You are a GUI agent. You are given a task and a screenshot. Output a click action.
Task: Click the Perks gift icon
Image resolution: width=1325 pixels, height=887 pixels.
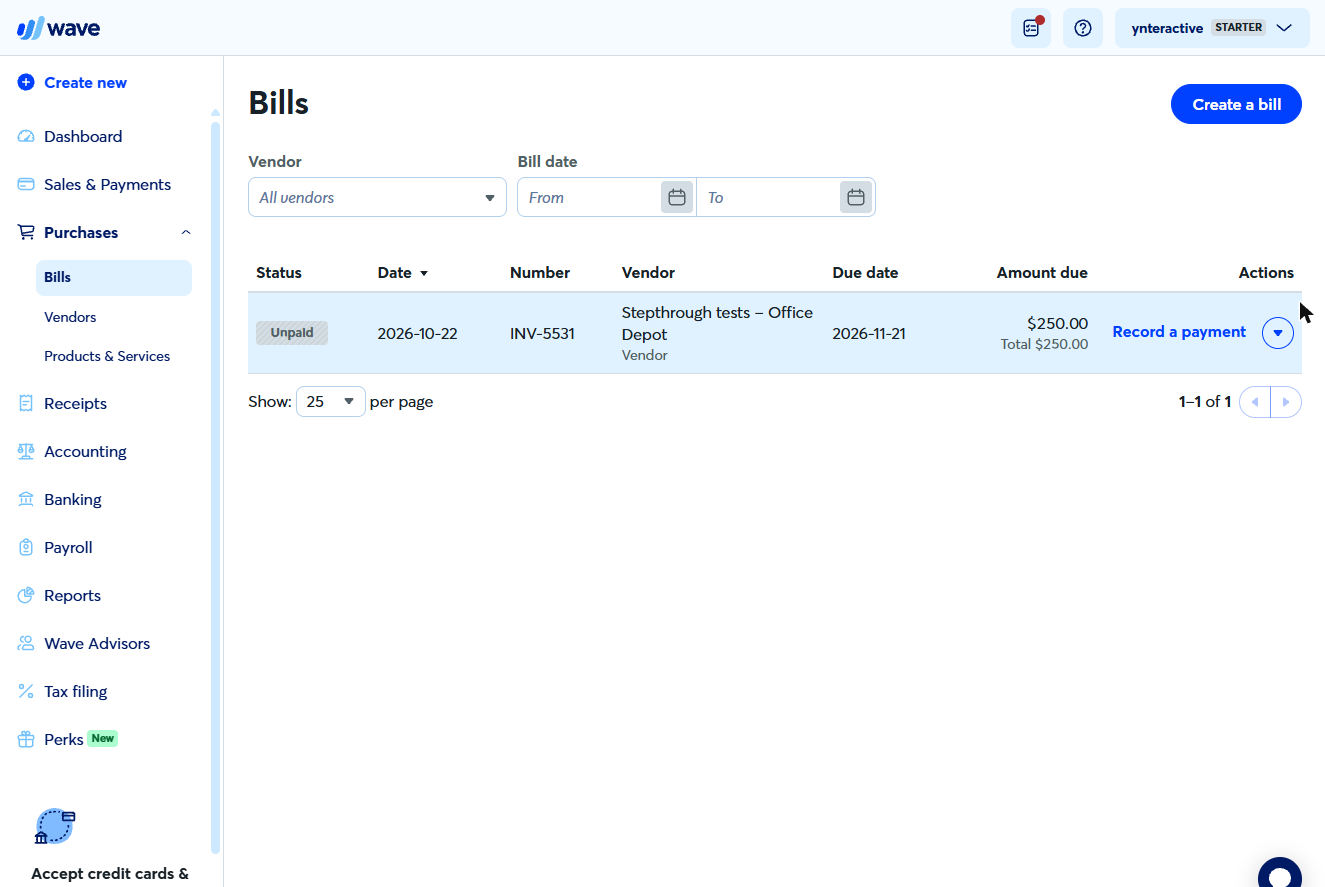[26, 740]
